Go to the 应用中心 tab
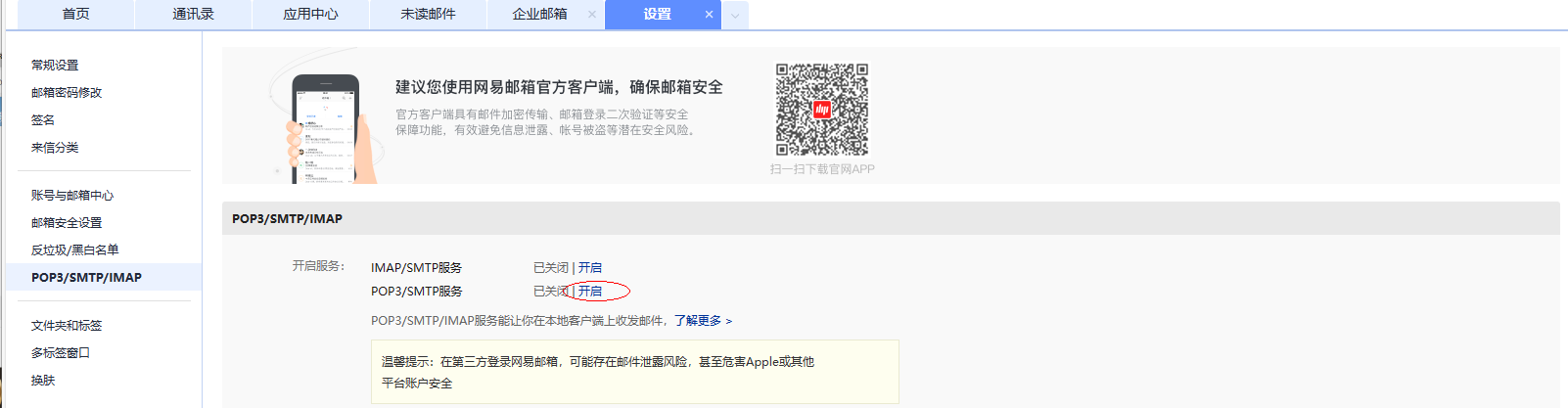The image size is (1568, 408). coord(310,14)
